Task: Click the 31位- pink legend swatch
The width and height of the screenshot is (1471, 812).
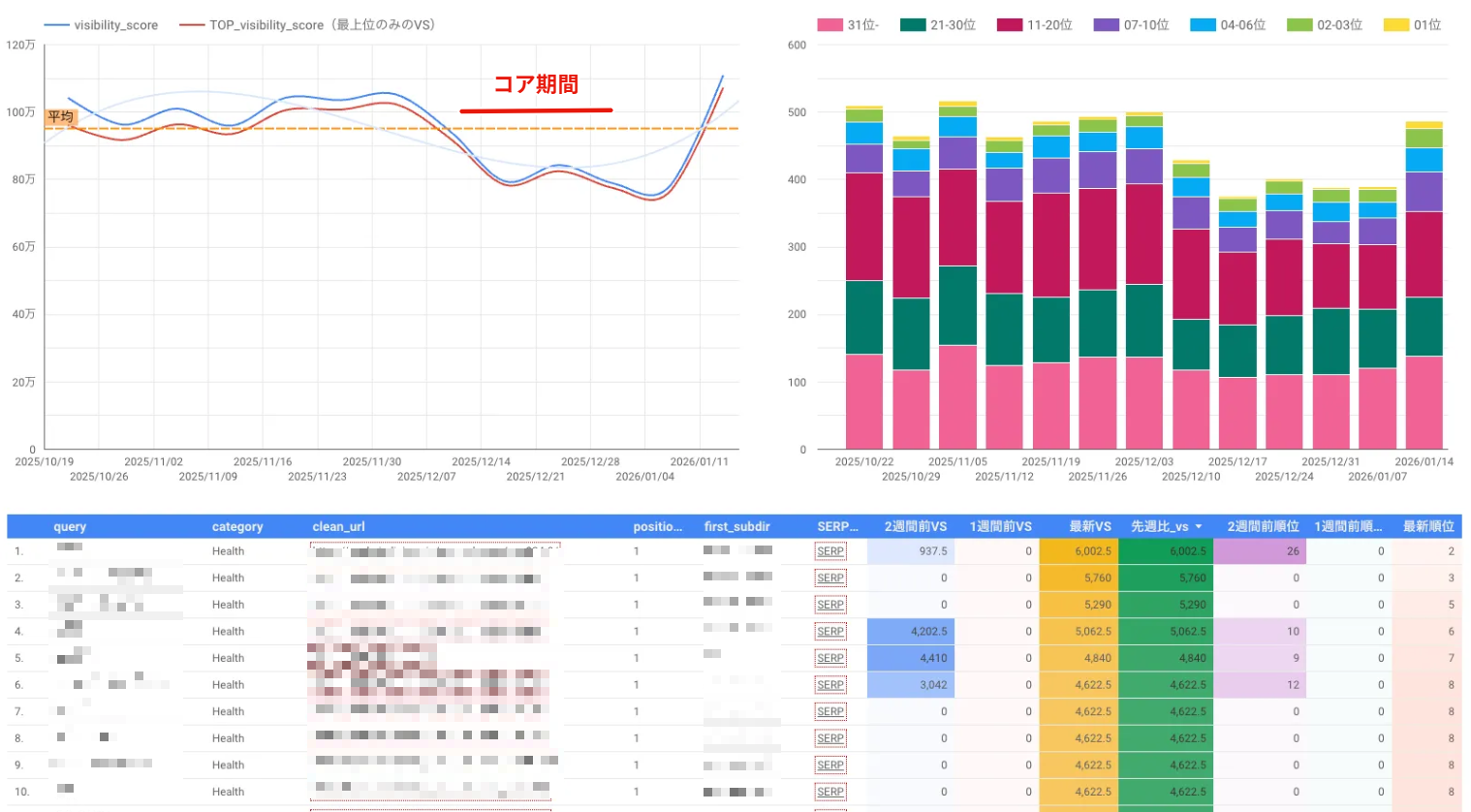Action: coord(829,25)
